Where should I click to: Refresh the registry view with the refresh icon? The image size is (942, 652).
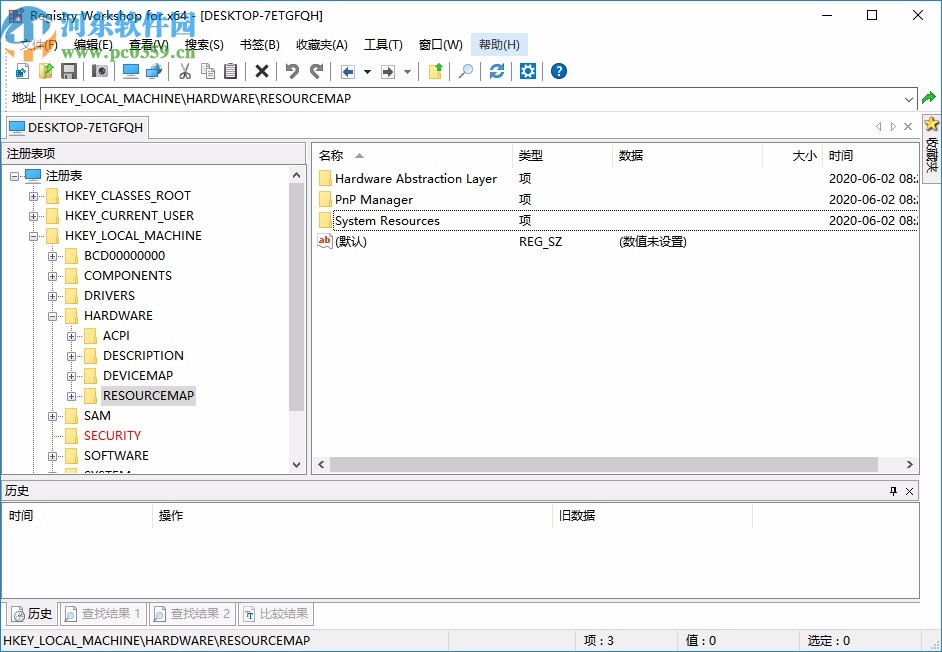point(496,71)
